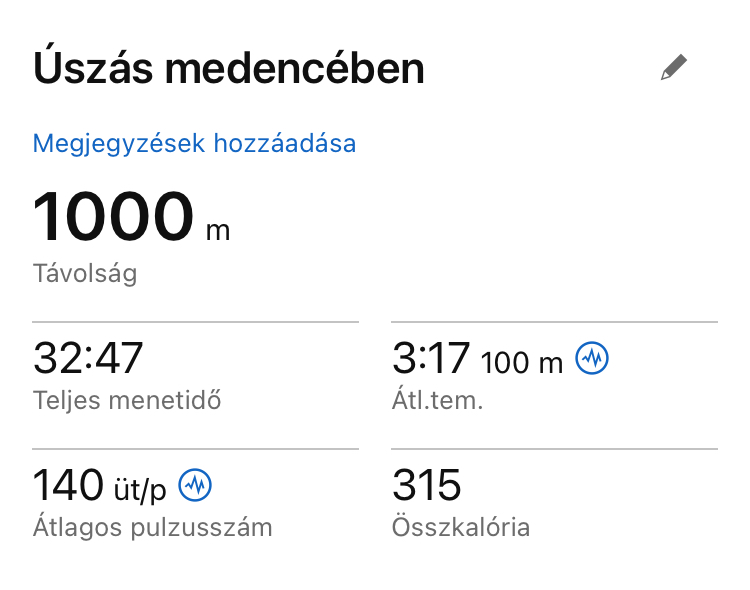Click the üt/p unit text
This screenshot has height=590, width=750.
pyautogui.click(x=138, y=488)
